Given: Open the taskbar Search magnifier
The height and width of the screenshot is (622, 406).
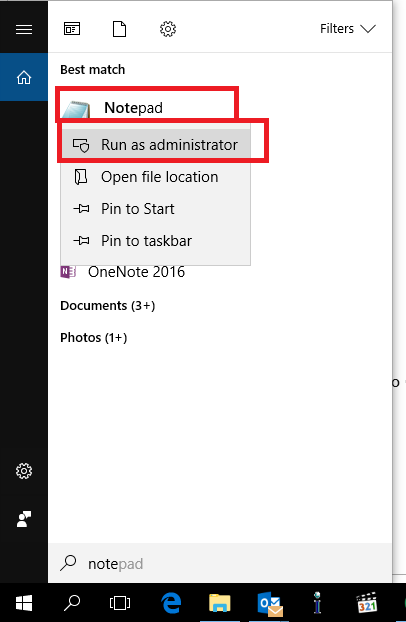Looking at the screenshot, I should click(x=72, y=603).
